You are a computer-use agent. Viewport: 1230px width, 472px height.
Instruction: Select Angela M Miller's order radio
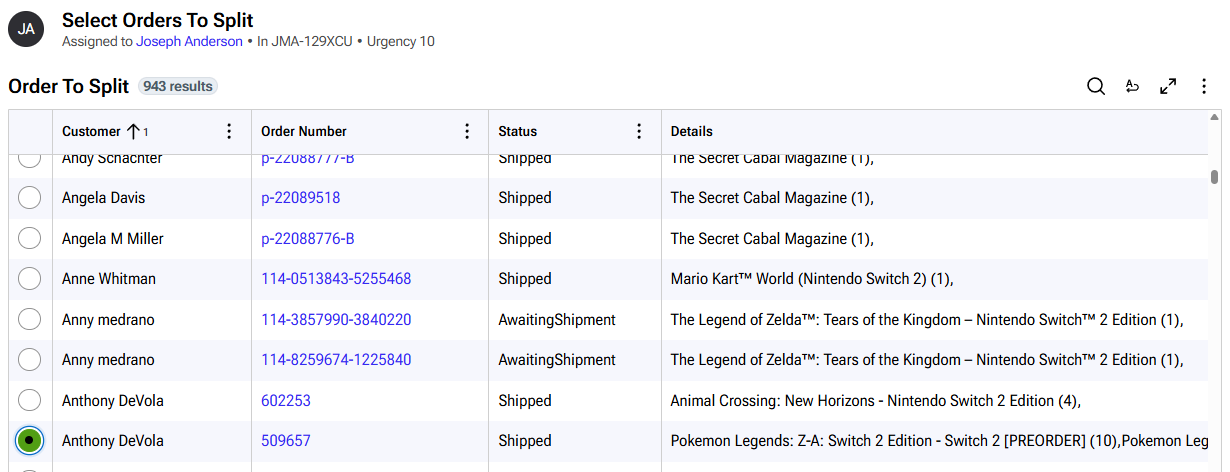coord(30,238)
